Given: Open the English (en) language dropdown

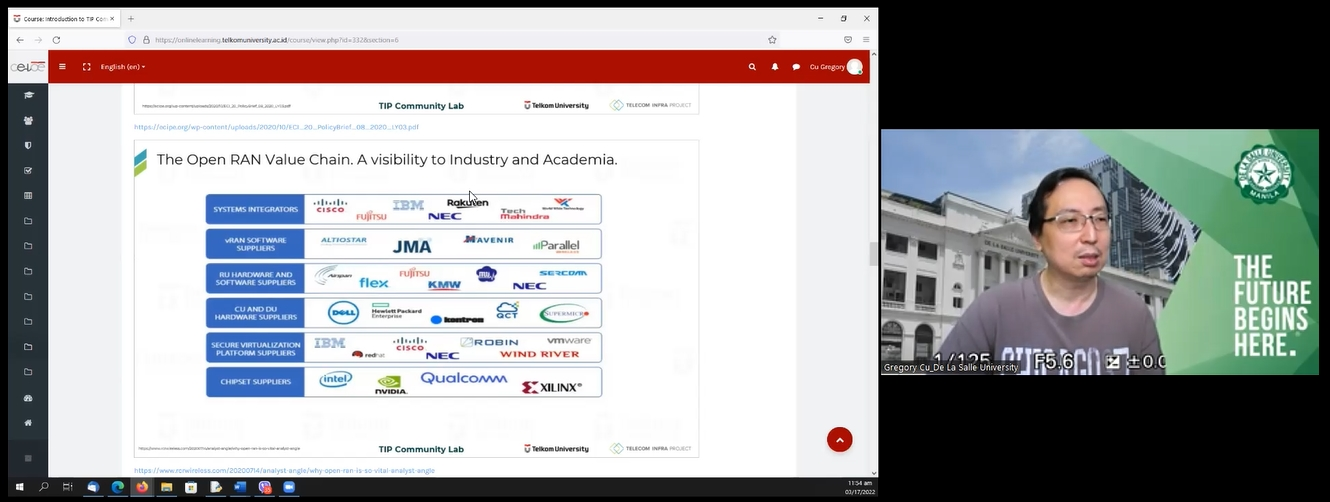Looking at the screenshot, I should pyautogui.click(x=123, y=67).
